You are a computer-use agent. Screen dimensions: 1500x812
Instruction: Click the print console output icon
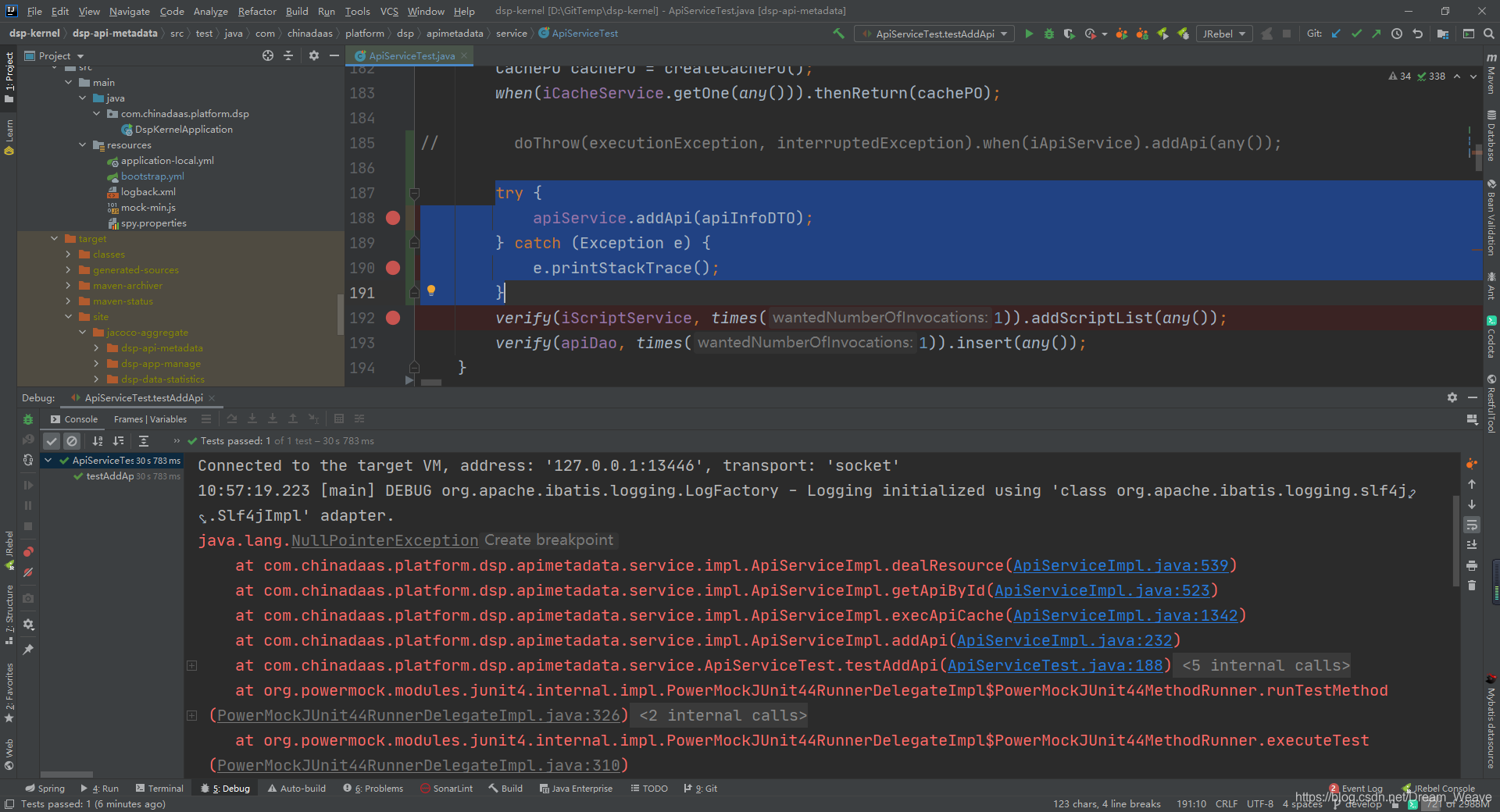[1472, 565]
